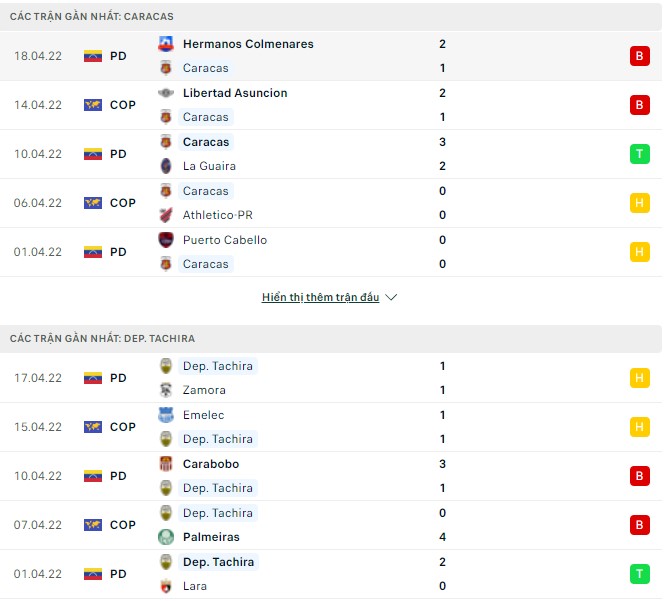Click the Puerto Cabello team crest
Image resolution: width=667 pixels, height=601 pixels.
click(166, 240)
